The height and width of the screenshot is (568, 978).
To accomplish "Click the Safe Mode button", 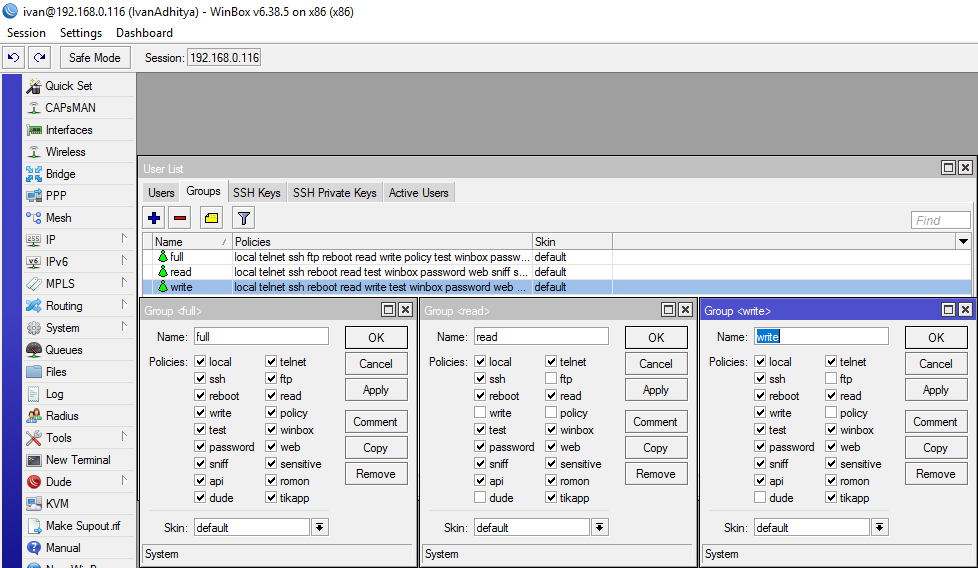I will click(x=95, y=57).
